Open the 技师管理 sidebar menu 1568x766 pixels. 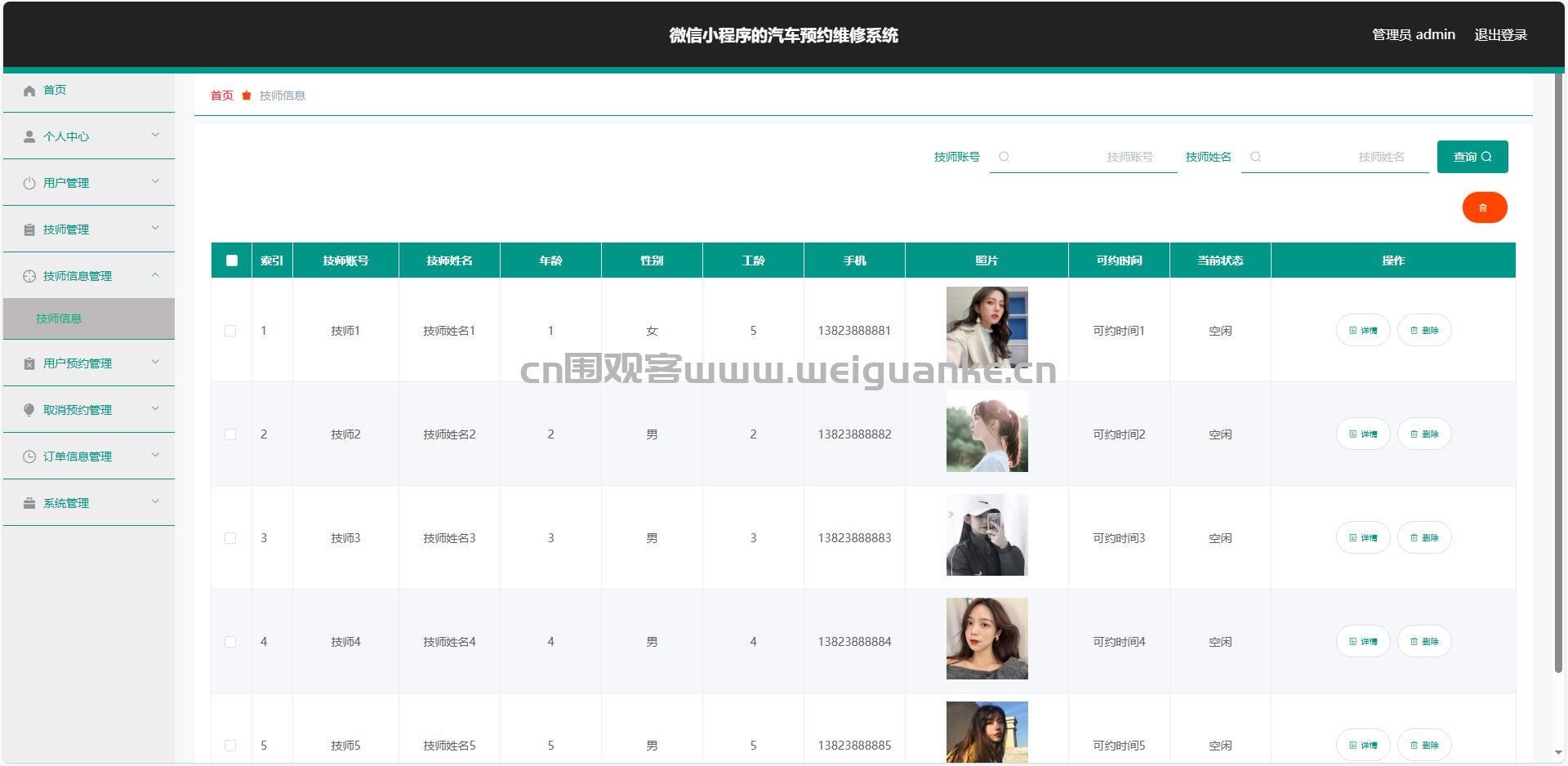tap(89, 229)
